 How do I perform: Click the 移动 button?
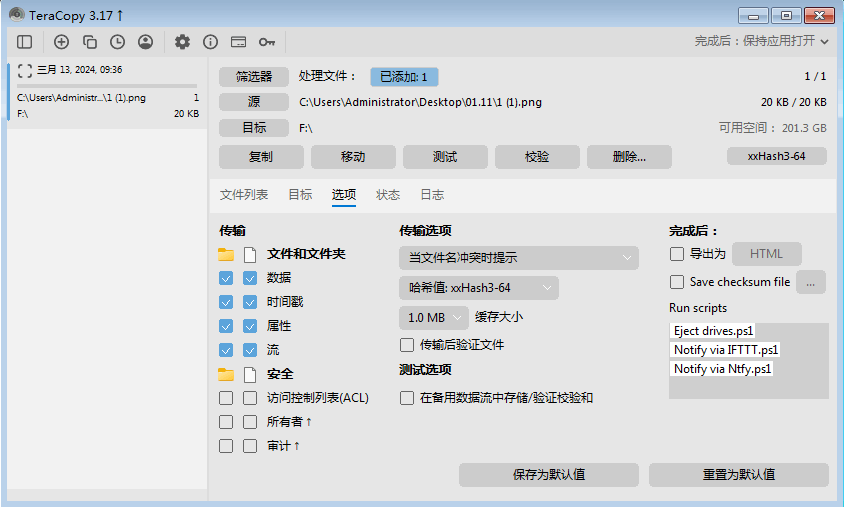353,157
